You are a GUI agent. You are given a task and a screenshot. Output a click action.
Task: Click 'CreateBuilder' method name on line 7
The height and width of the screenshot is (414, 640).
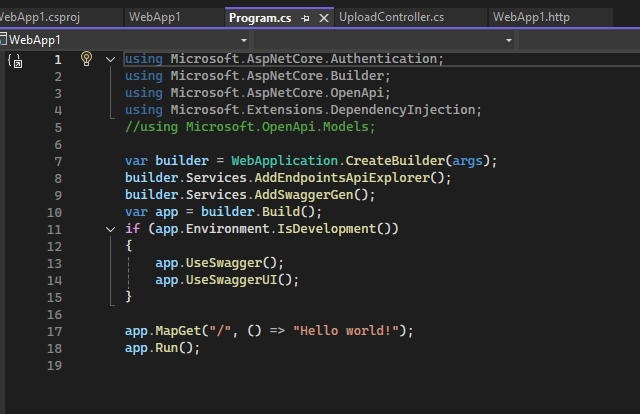click(x=395, y=161)
